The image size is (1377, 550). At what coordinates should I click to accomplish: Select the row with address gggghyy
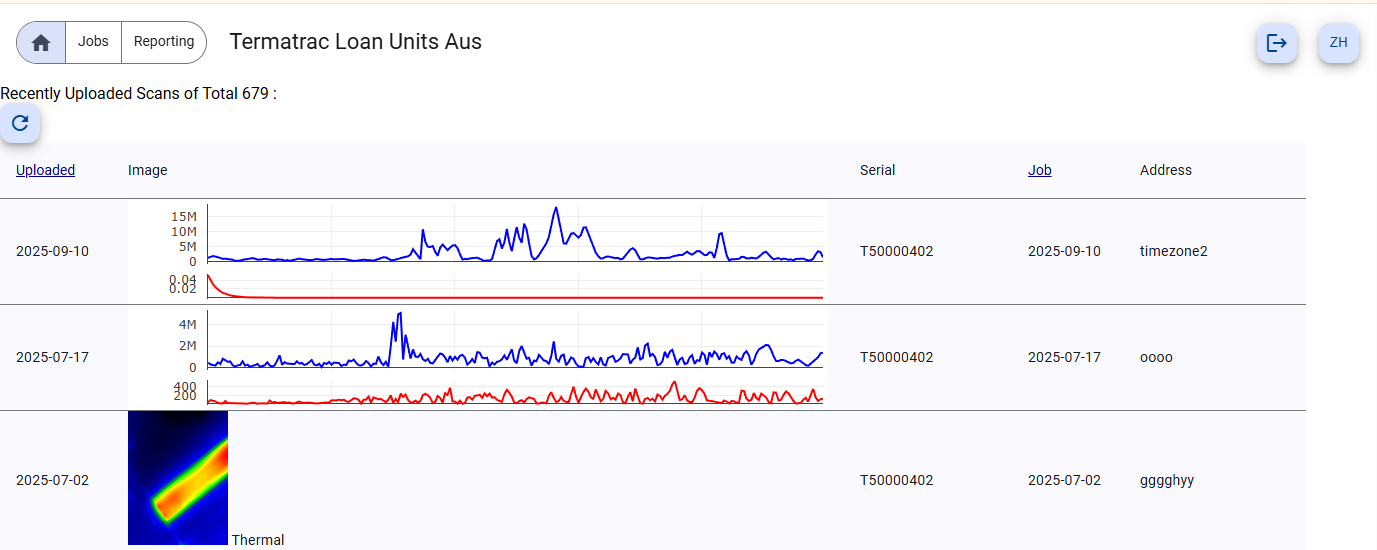pos(653,480)
